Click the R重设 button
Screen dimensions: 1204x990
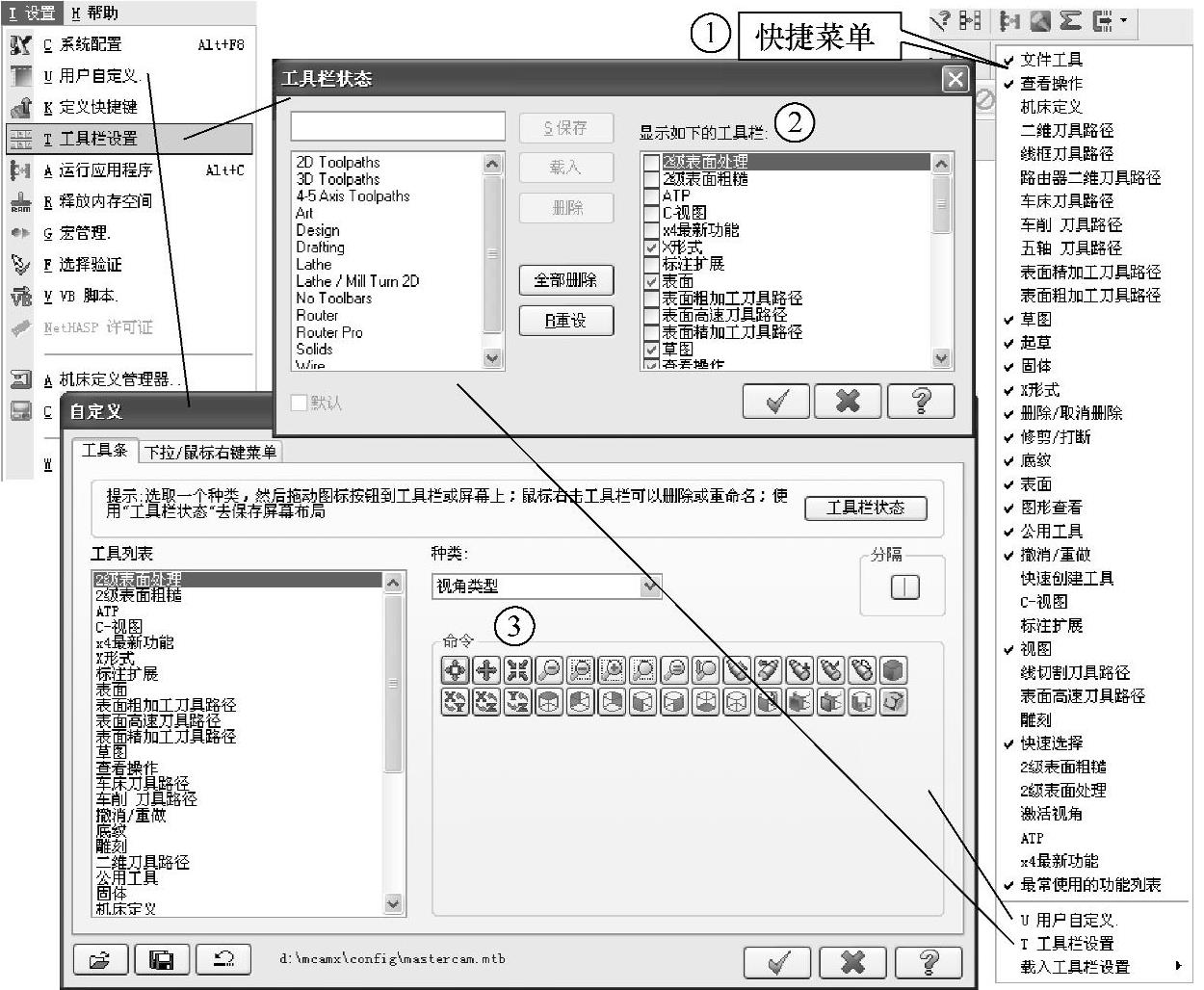(x=565, y=321)
